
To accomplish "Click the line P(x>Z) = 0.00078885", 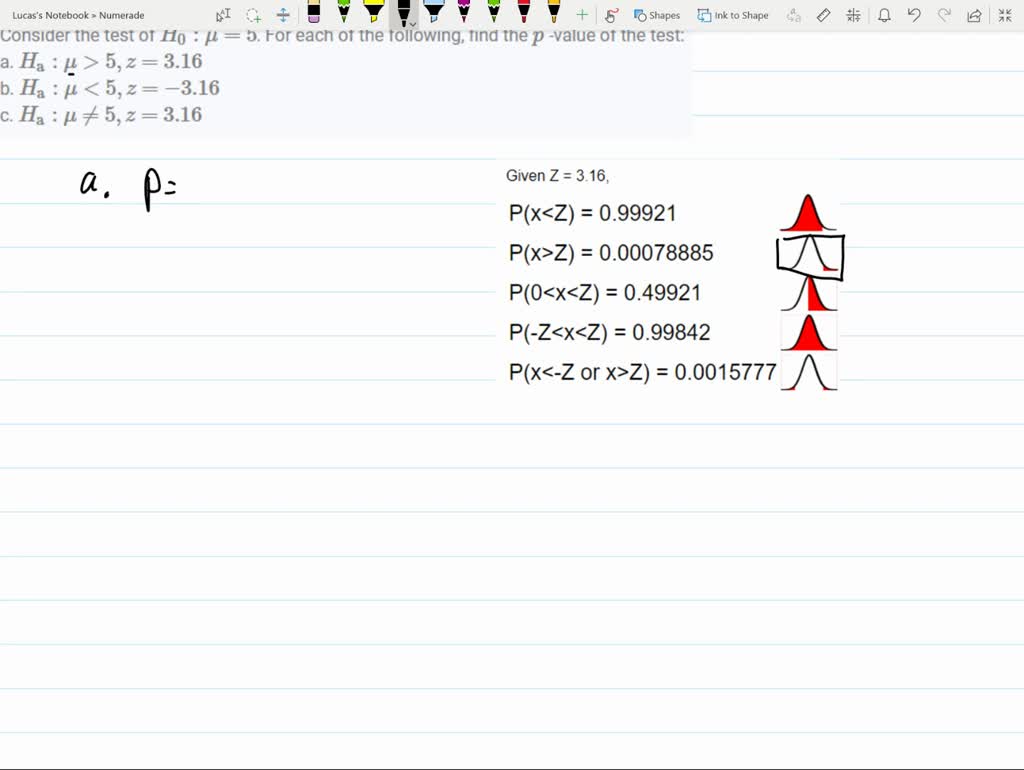I will (x=611, y=253).
